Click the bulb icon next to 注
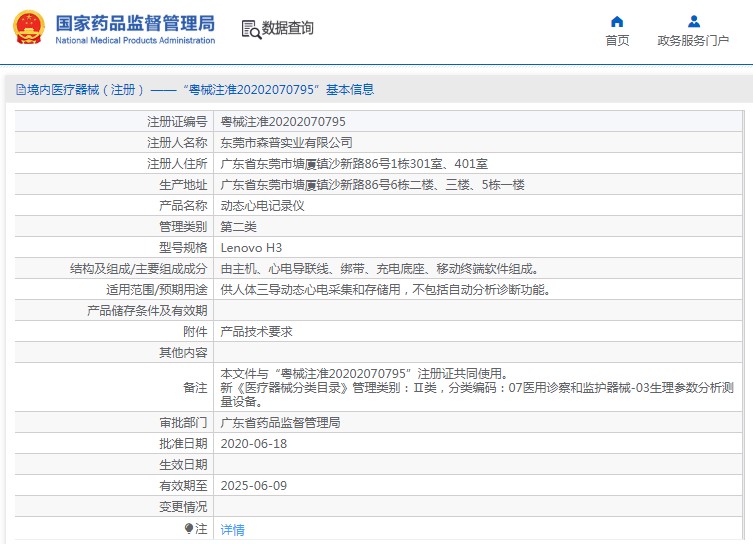 click(x=189, y=528)
